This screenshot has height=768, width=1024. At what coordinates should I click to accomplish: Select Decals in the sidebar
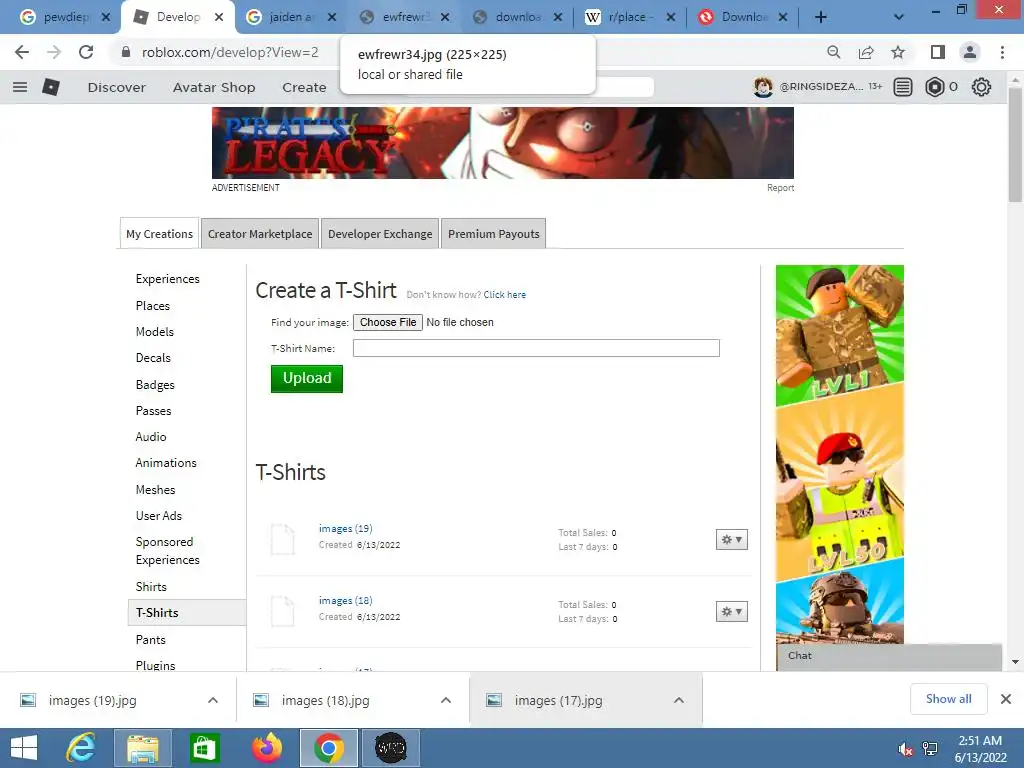(x=153, y=358)
